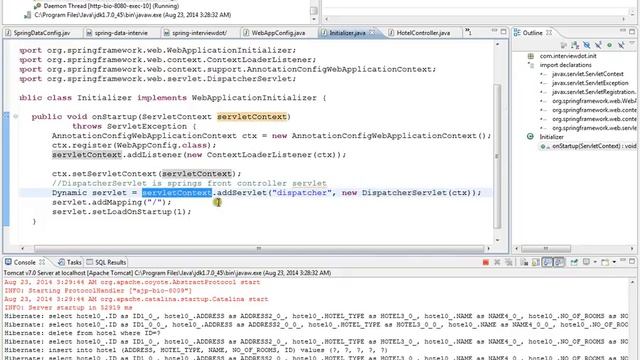This screenshot has width=640, height=360.
Task: Minimize the Outline panel
Action: click(623, 31)
